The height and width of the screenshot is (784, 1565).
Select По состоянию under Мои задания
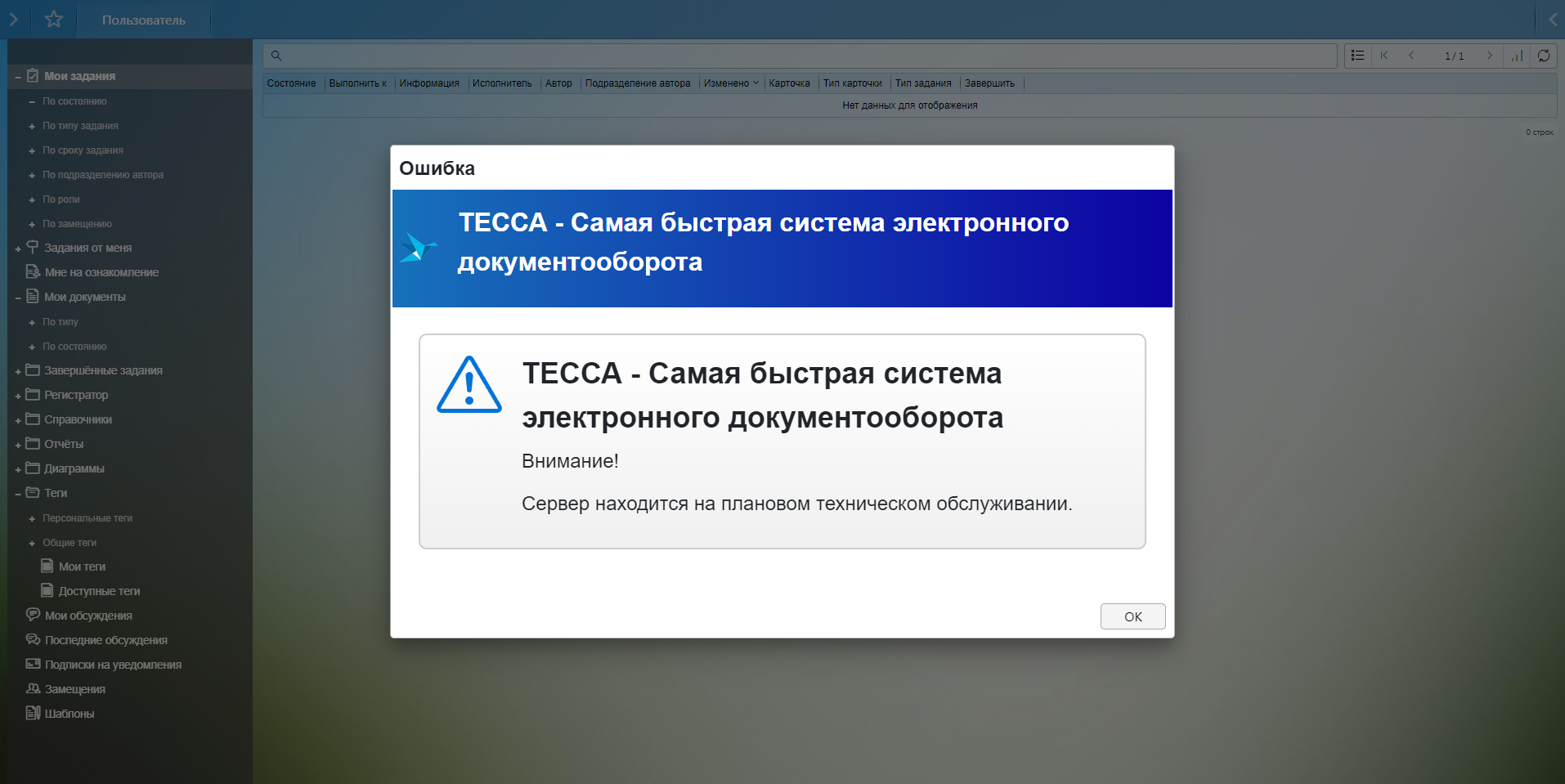pyautogui.click(x=74, y=101)
